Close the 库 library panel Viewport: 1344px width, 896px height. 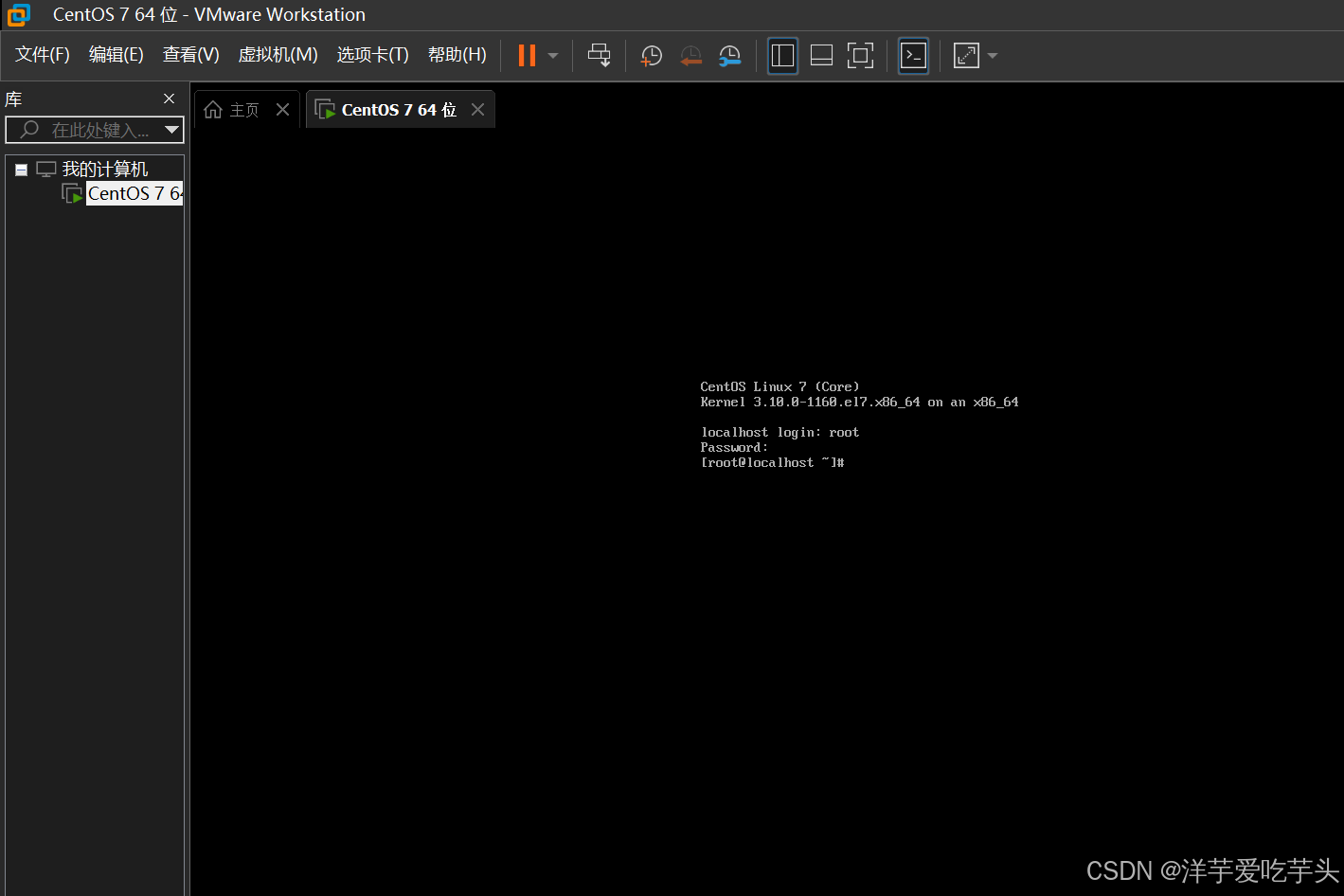[169, 99]
